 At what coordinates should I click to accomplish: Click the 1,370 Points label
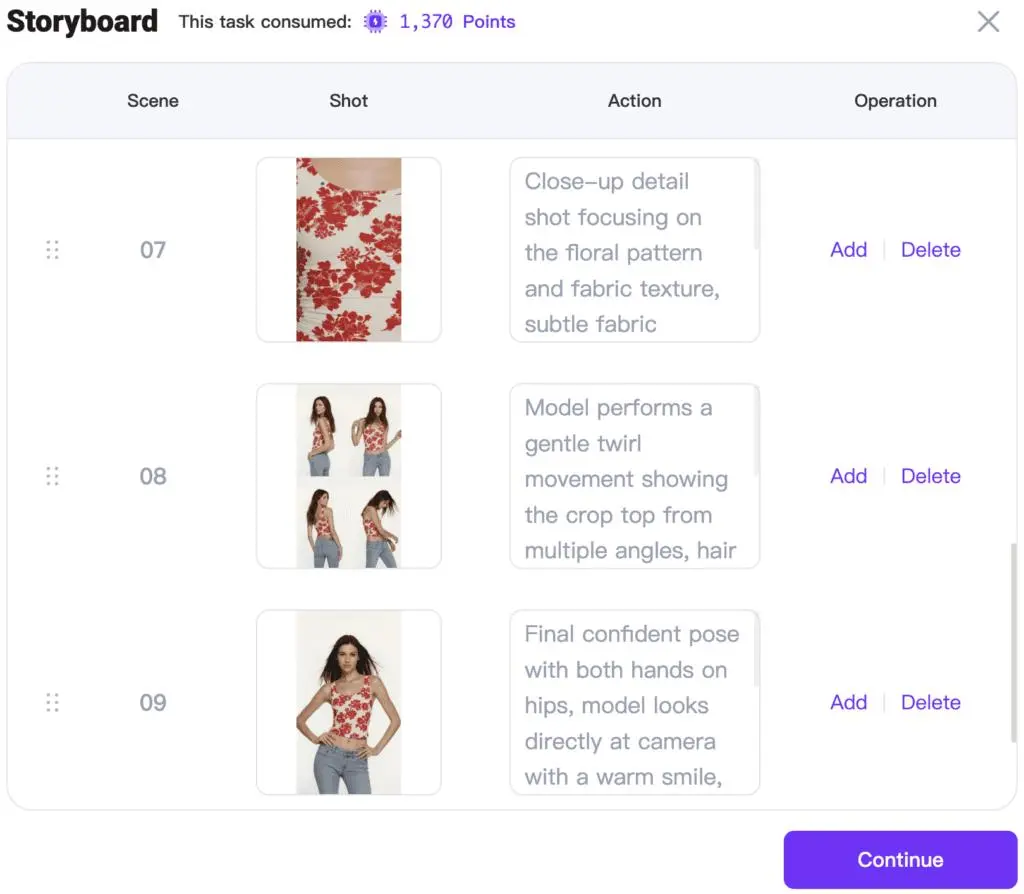pyautogui.click(x=457, y=22)
